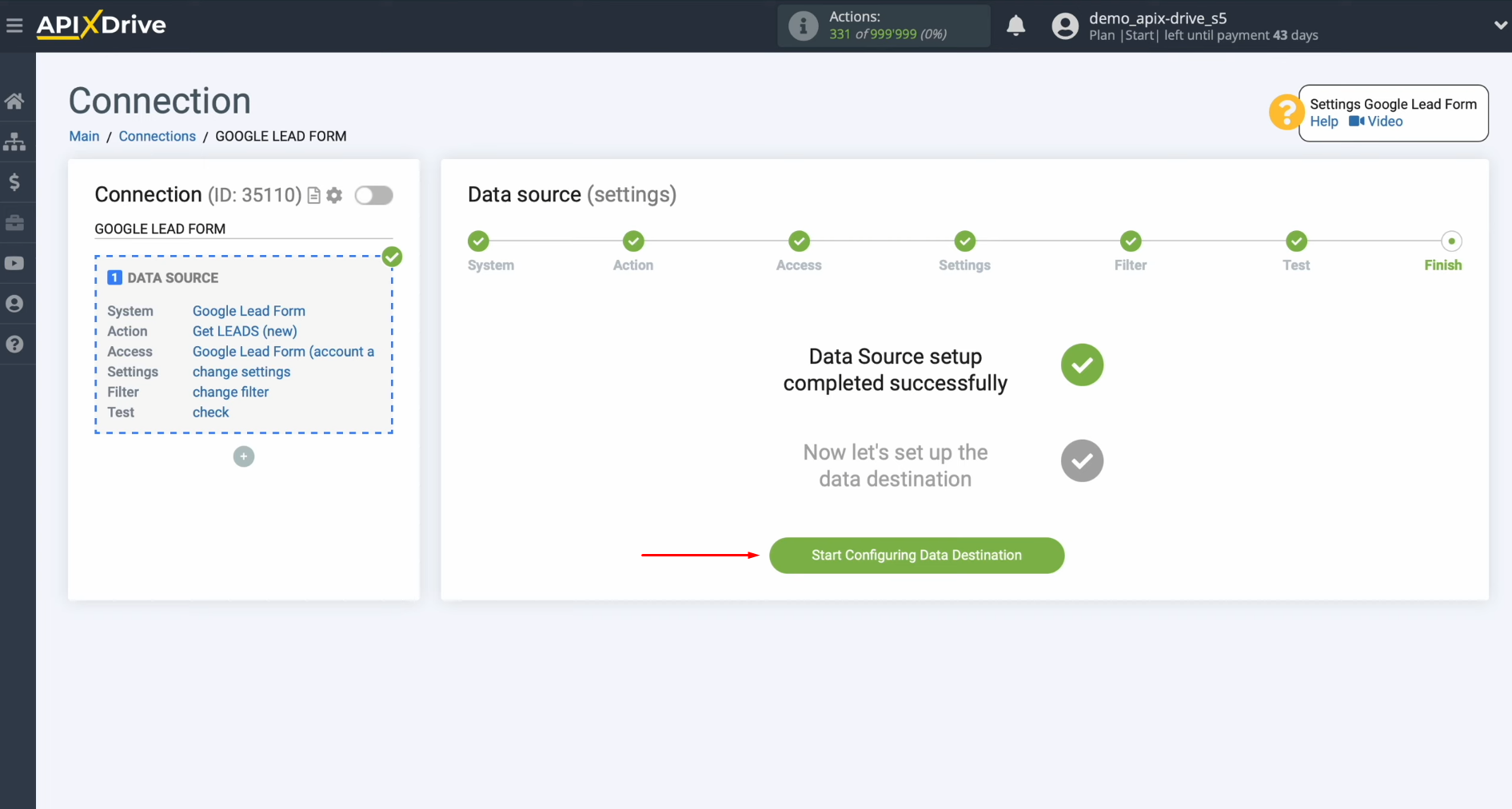Open the Payments dollar icon in sidebar
Image resolution: width=1512 pixels, height=809 pixels.
click(x=16, y=182)
